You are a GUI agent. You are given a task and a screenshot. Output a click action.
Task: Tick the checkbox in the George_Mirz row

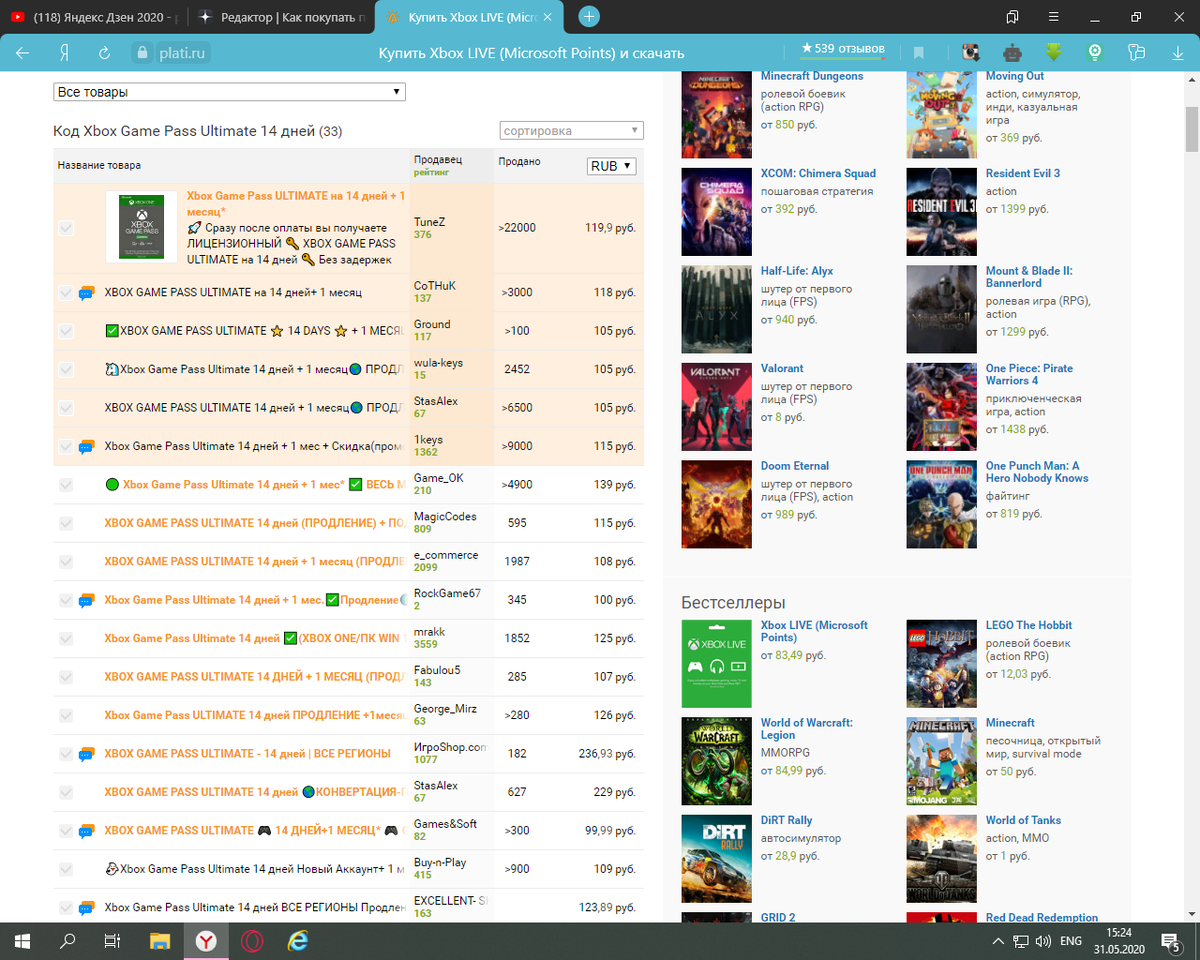[x=66, y=715]
